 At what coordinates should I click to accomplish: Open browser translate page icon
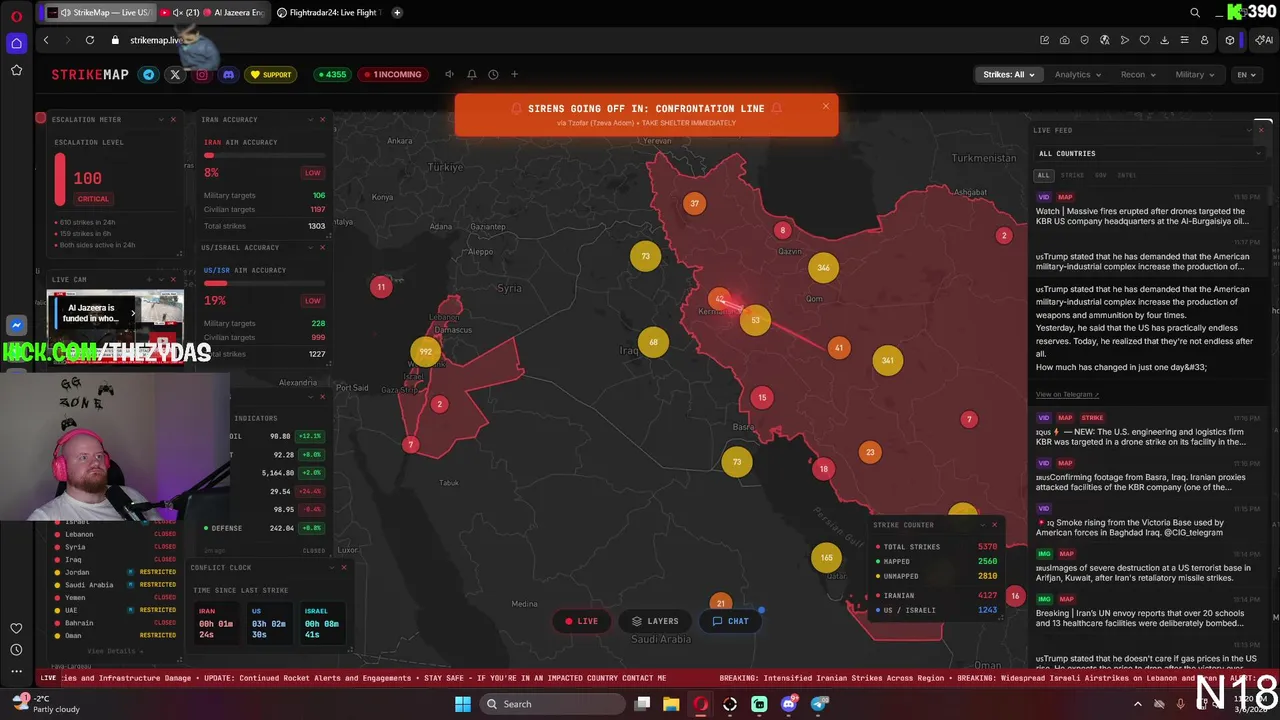click(1105, 40)
